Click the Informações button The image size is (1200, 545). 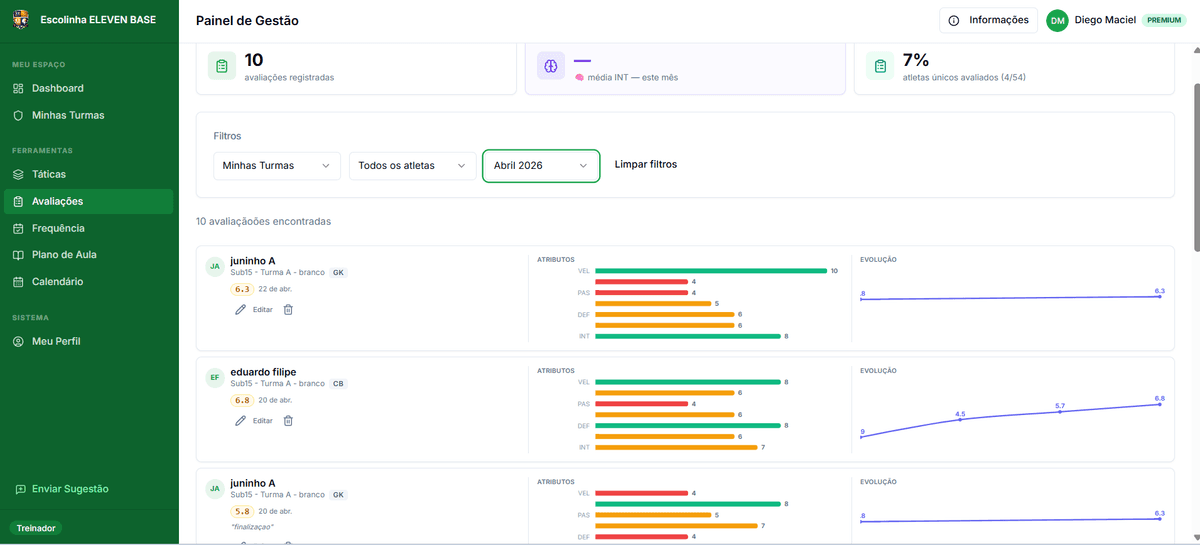point(988,20)
